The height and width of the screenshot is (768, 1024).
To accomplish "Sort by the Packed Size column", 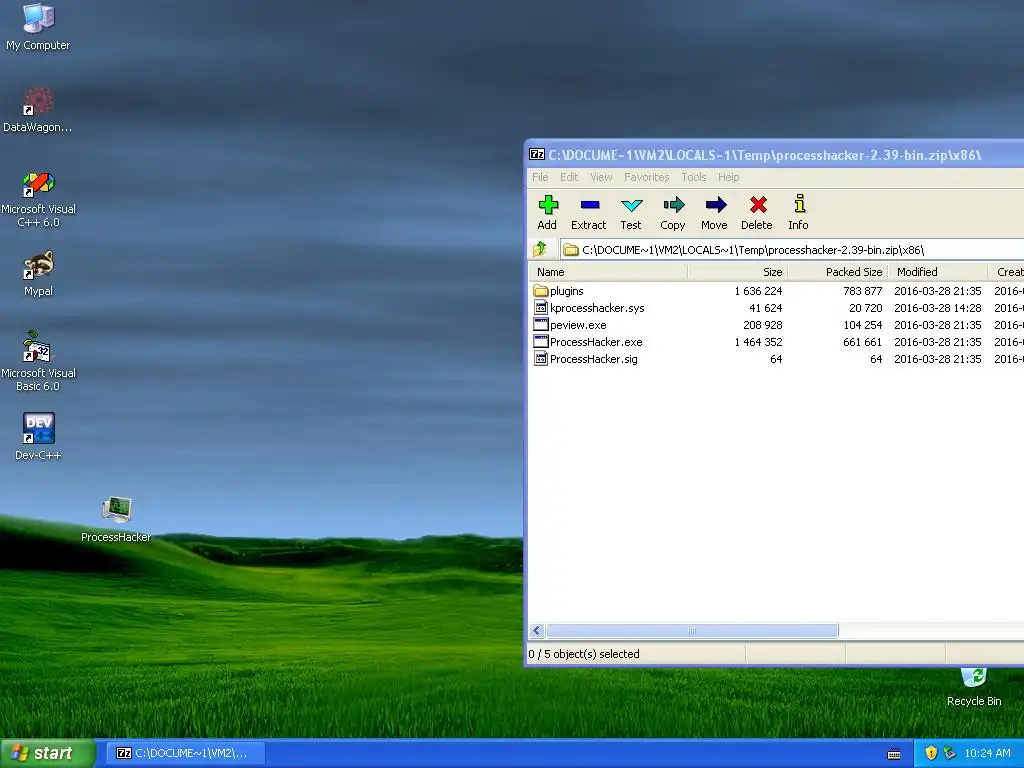I will coord(838,272).
